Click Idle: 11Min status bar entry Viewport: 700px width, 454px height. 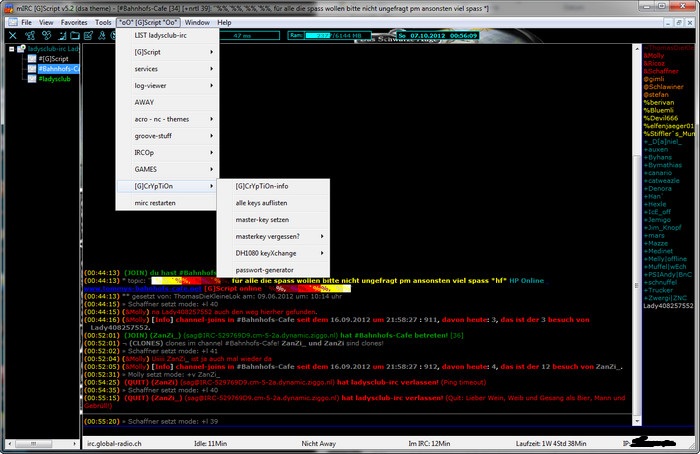210,444
